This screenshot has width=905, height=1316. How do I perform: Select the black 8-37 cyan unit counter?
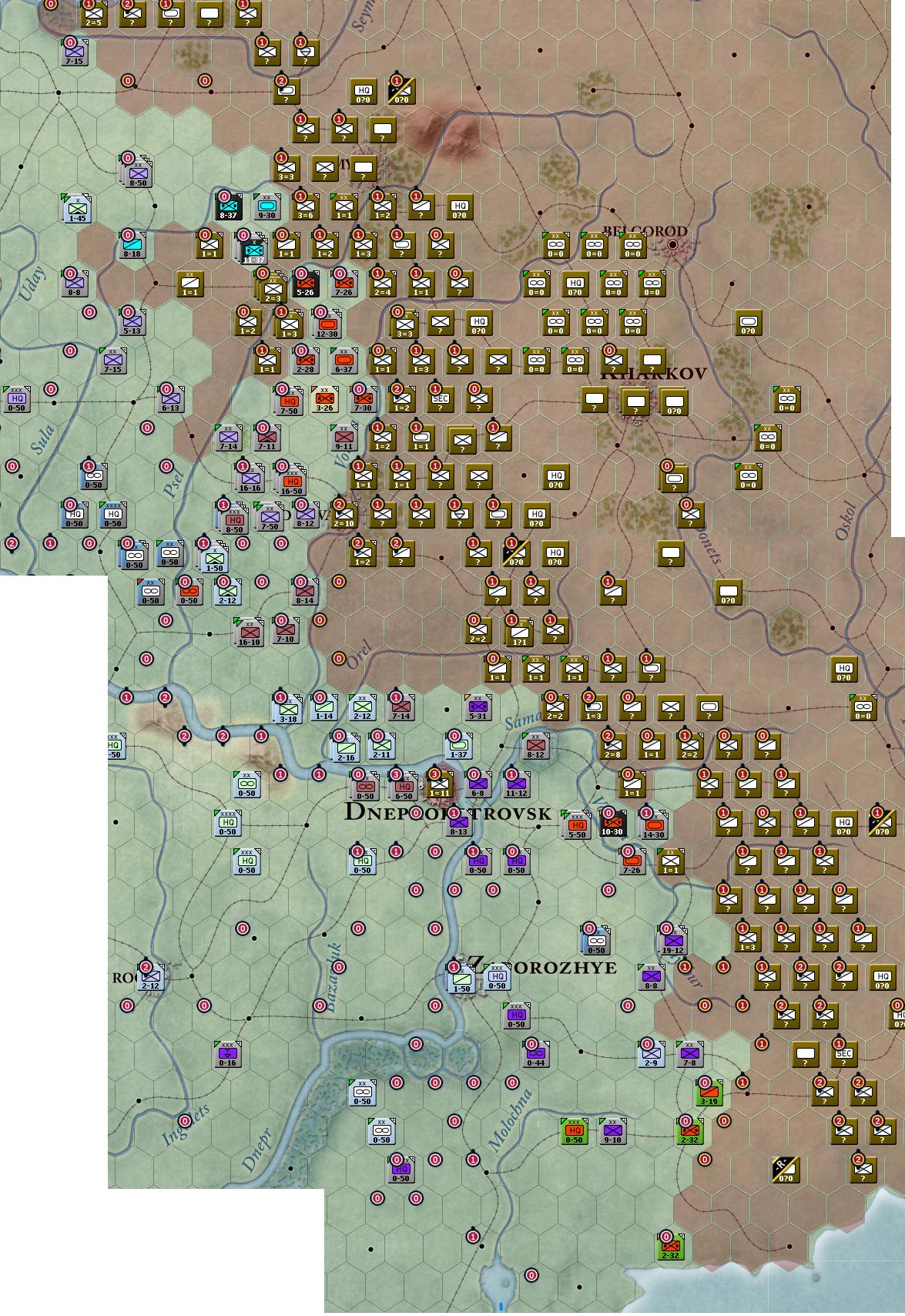(229, 207)
